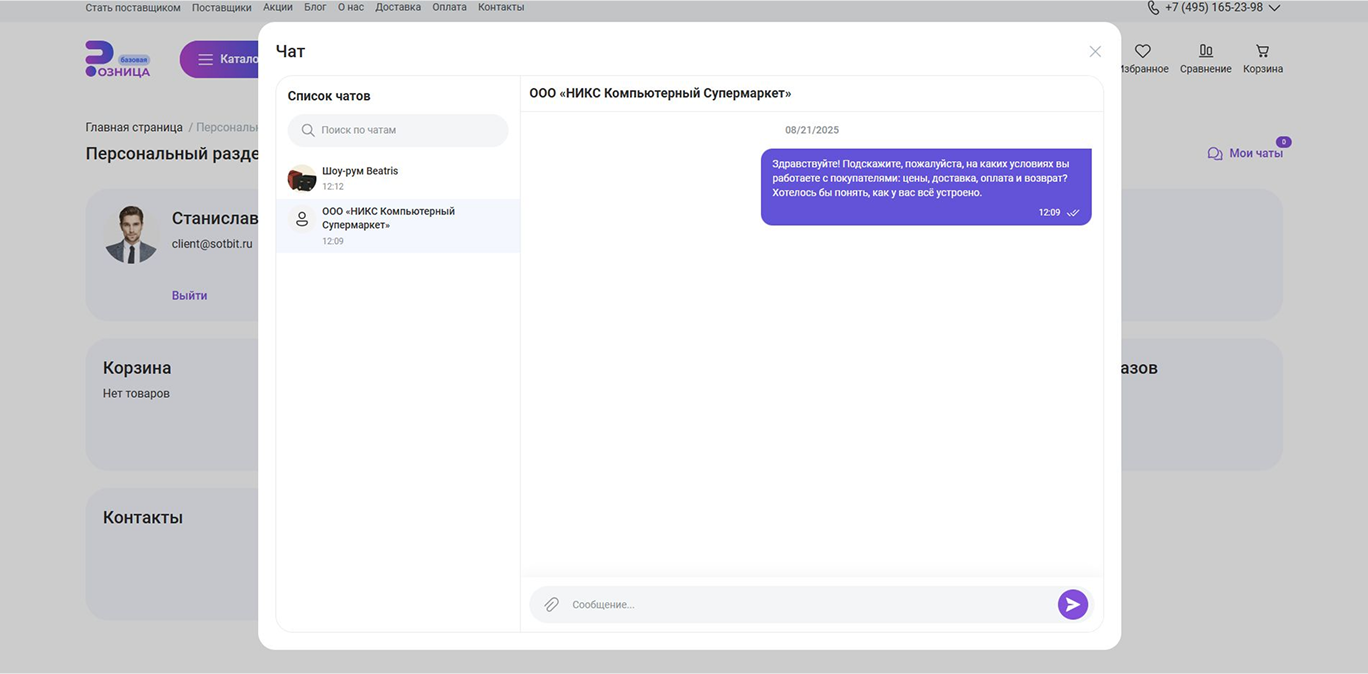Select ООО «НИКС Компьютерный Супермаркет» chat
The image size is (1368, 674).
tap(398, 226)
